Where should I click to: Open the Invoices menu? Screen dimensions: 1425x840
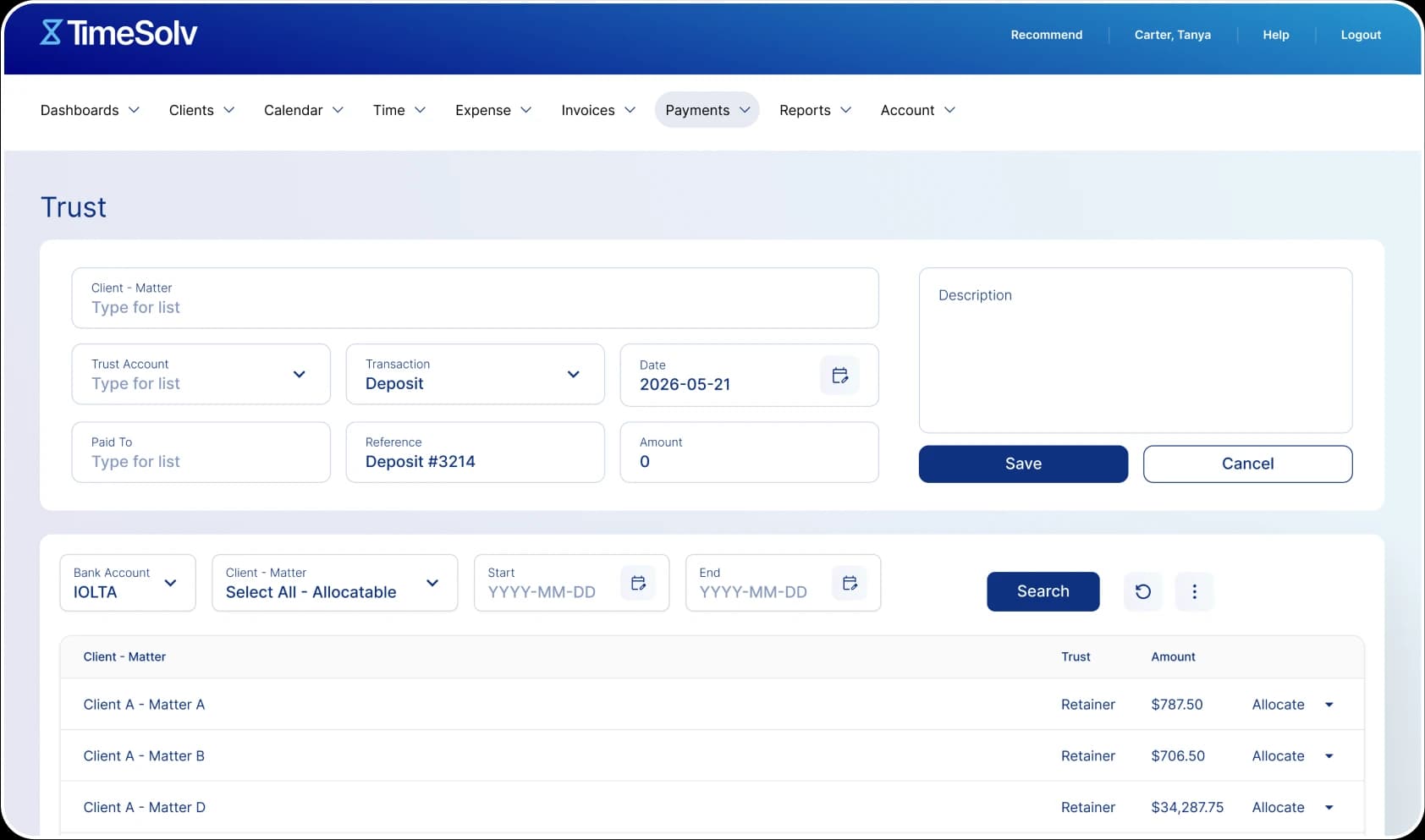(597, 110)
